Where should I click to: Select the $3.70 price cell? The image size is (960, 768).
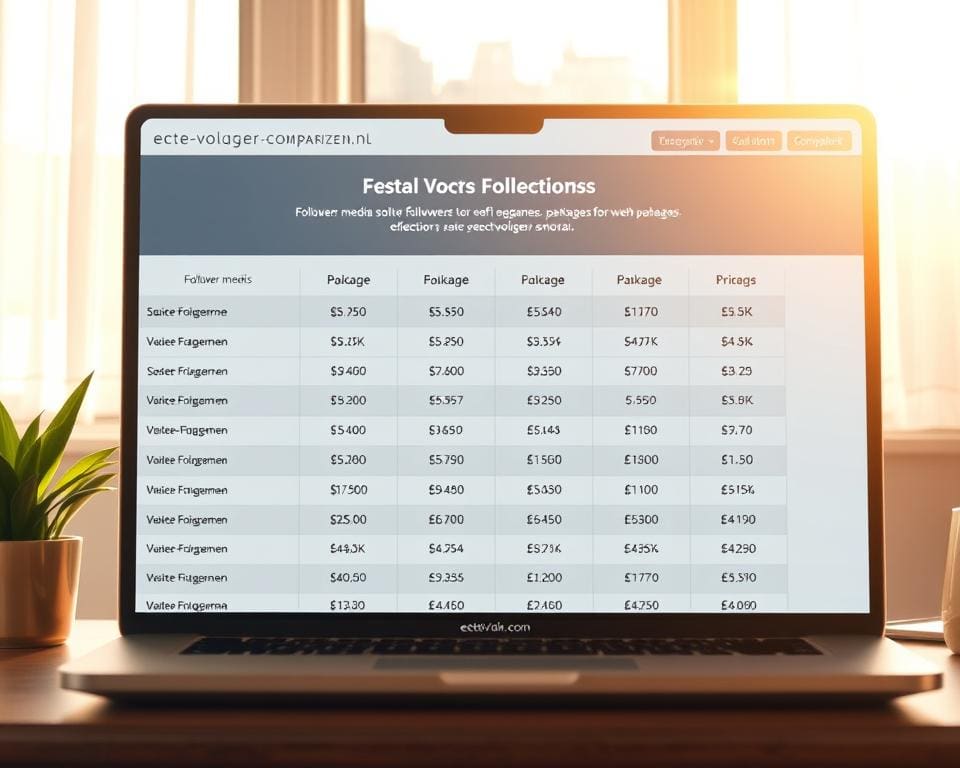tap(737, 430)
